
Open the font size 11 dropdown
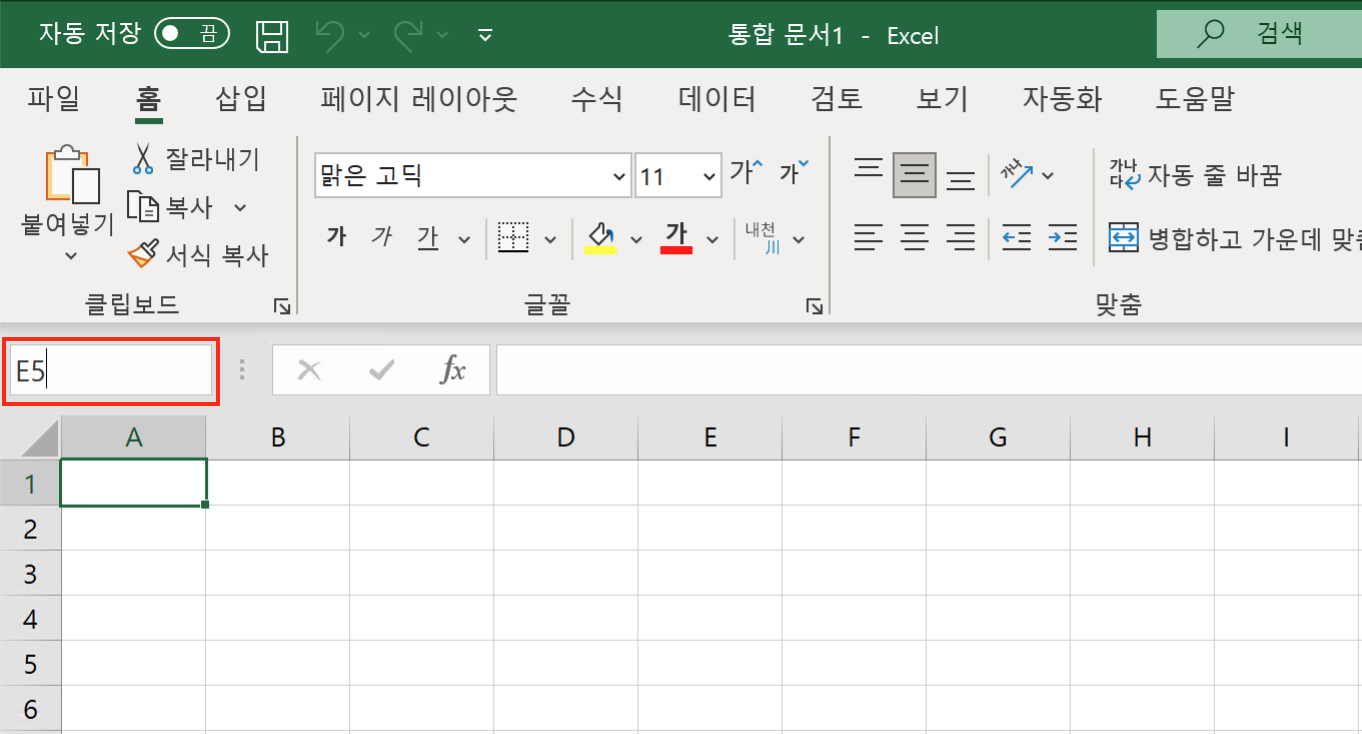(709, 177)
